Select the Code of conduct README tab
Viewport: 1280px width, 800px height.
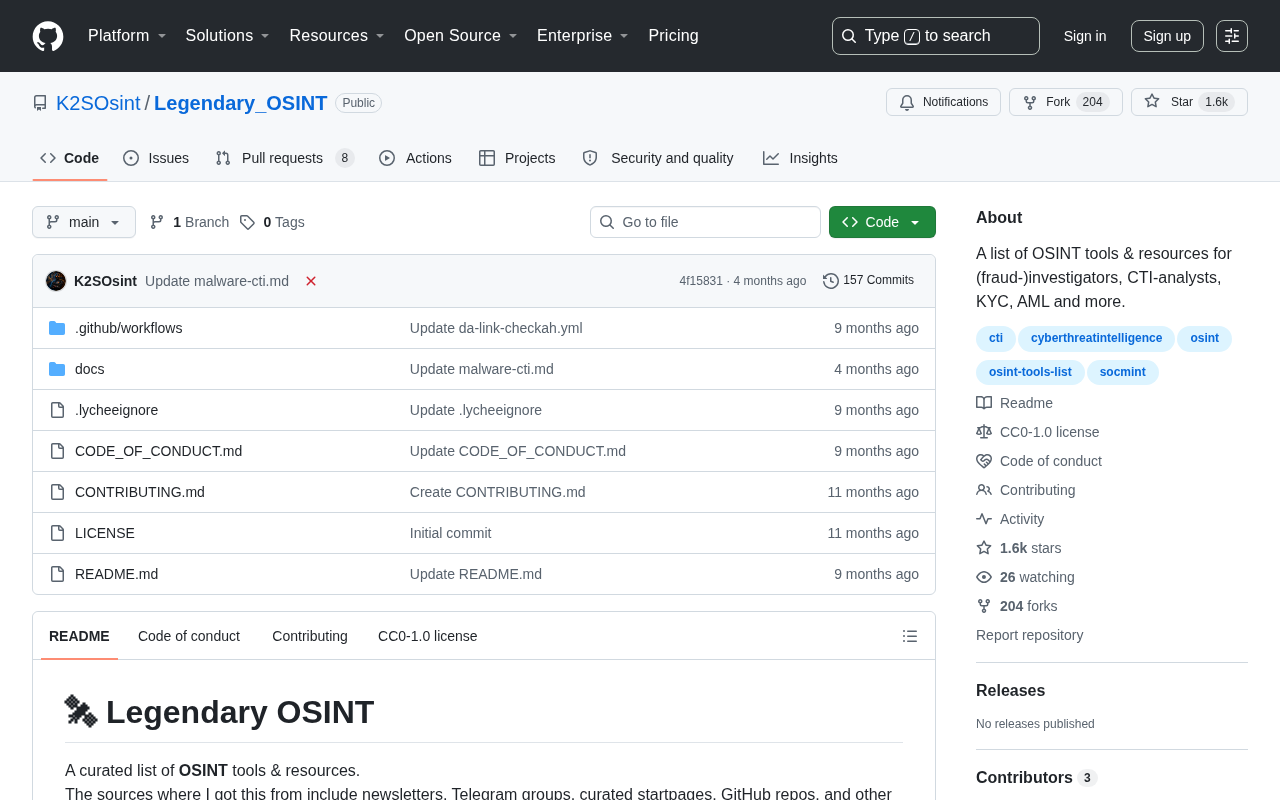point(189,636)
